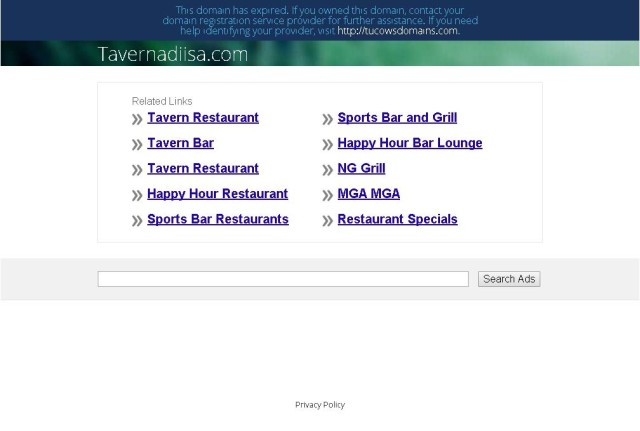Open the MGA MGA link
The width and height of the screenshot is (640, 431).
click(x=369, y=194)
